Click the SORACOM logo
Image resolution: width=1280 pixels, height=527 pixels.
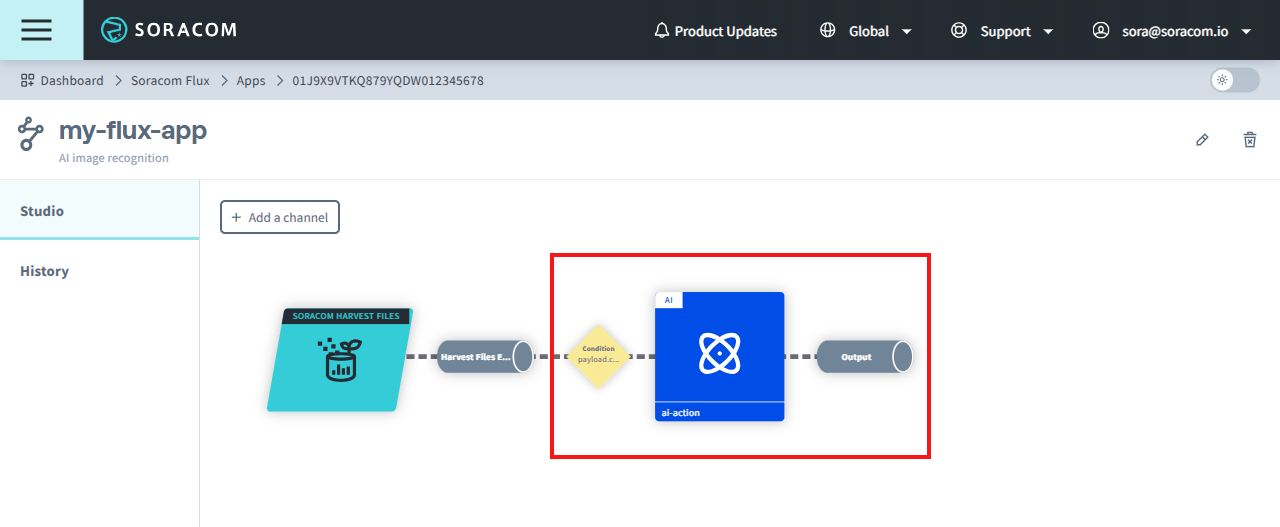(x=169, y=30)
